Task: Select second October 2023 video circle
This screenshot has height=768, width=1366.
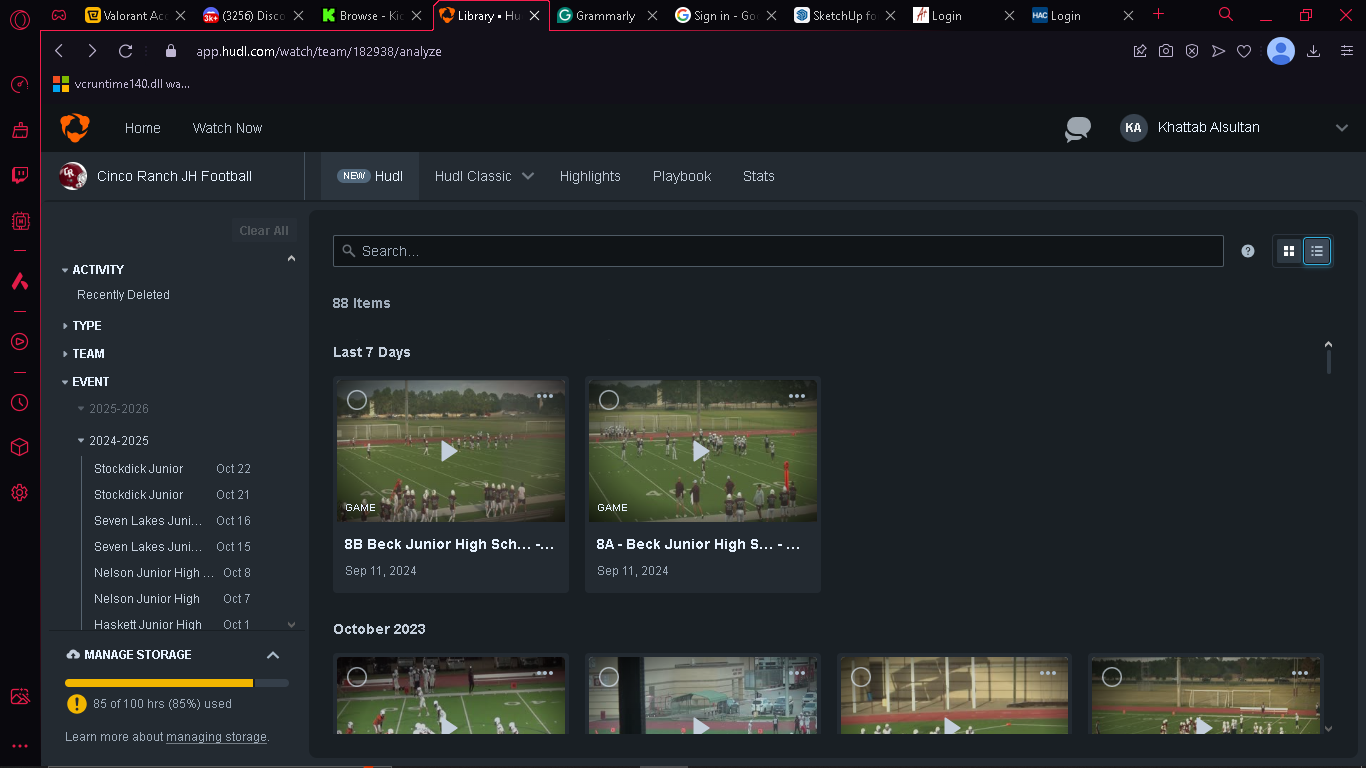Action: (609, 677)
